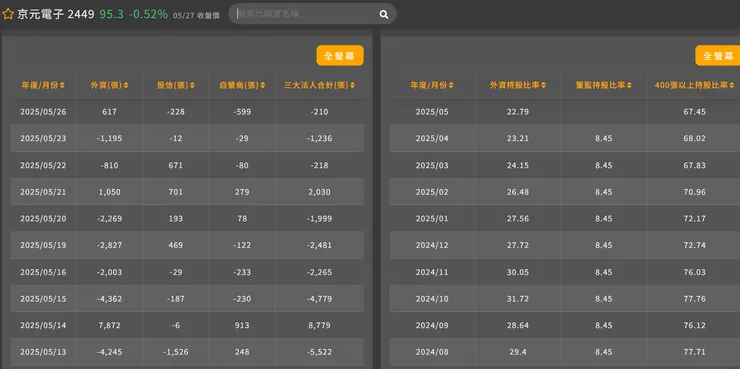Select the 2025/05 month cell
The height and width of the screenshot is (369, 740).
432,112
